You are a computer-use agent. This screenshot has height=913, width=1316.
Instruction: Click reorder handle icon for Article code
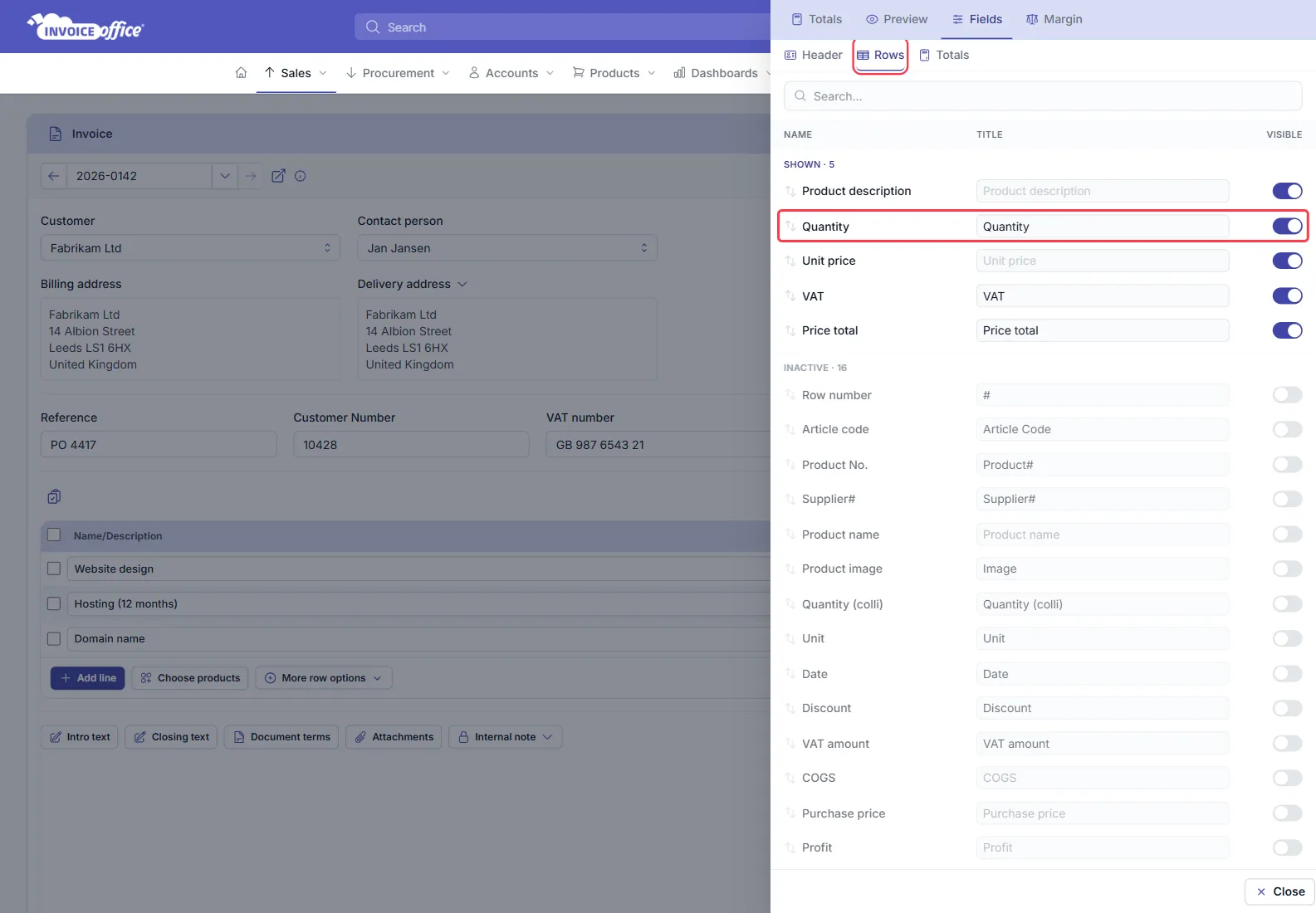pyautogui.click(x=790, y=429)
